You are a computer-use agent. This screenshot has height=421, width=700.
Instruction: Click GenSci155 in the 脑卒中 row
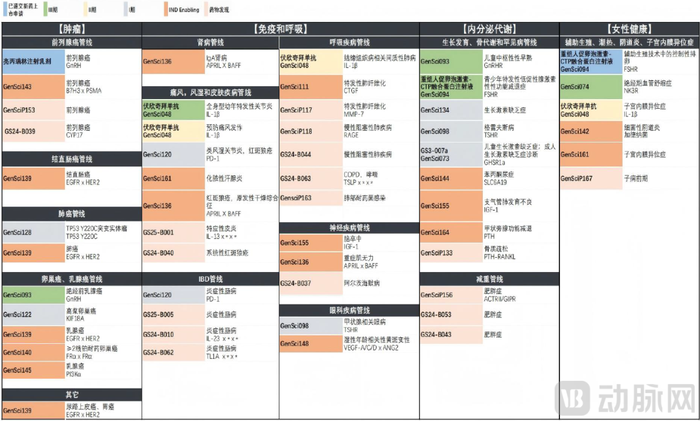(x=311, y=243)
